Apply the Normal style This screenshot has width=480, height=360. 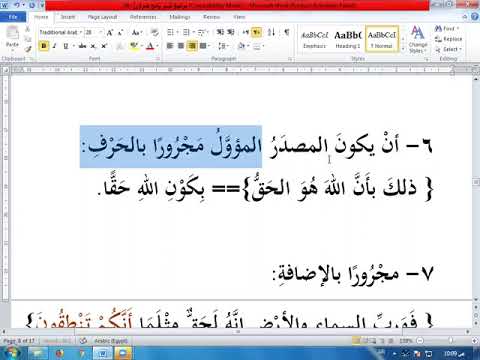pos(382,39)
